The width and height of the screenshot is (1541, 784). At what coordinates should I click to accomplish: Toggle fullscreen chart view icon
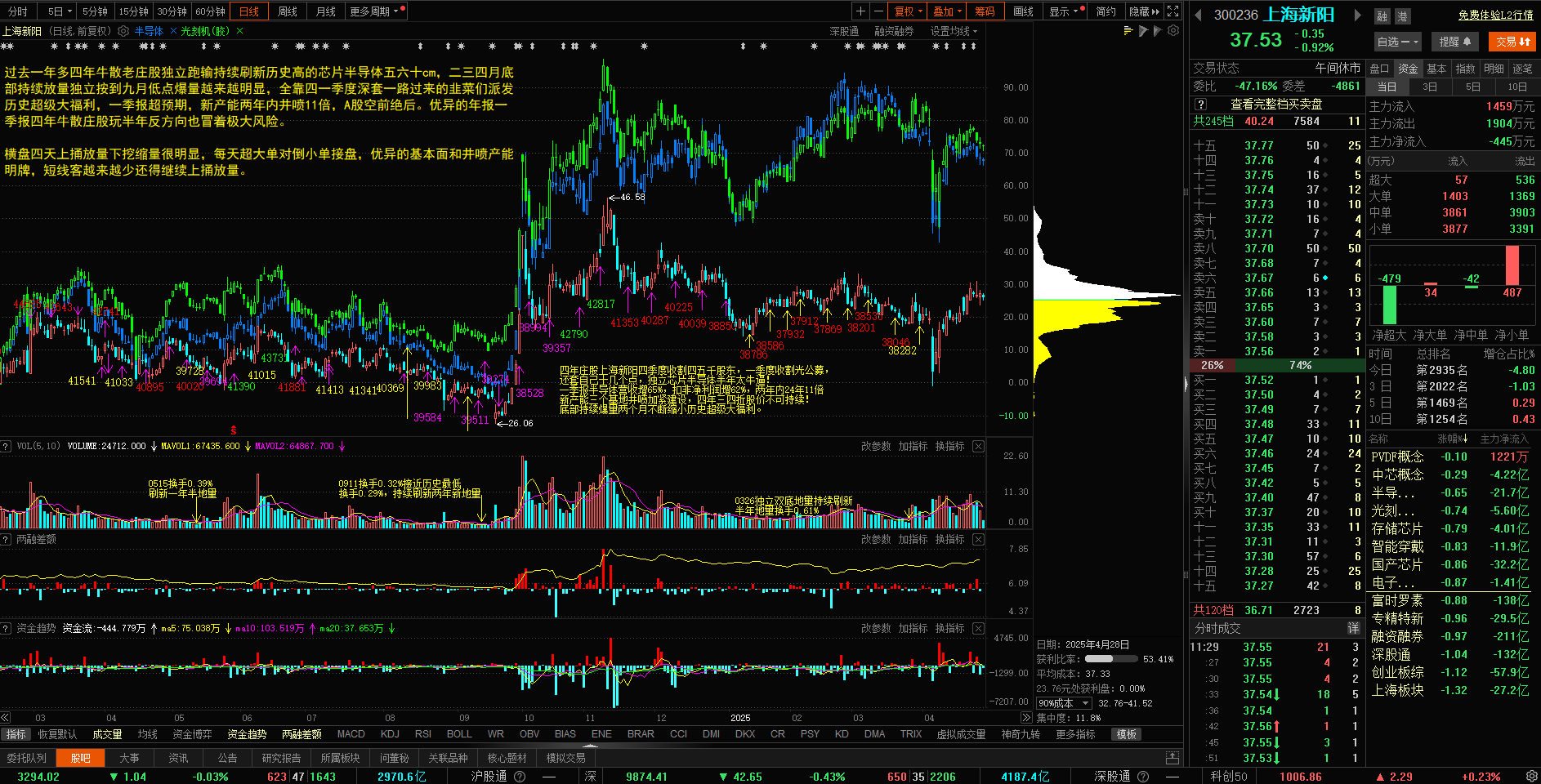coord(1172,11)
